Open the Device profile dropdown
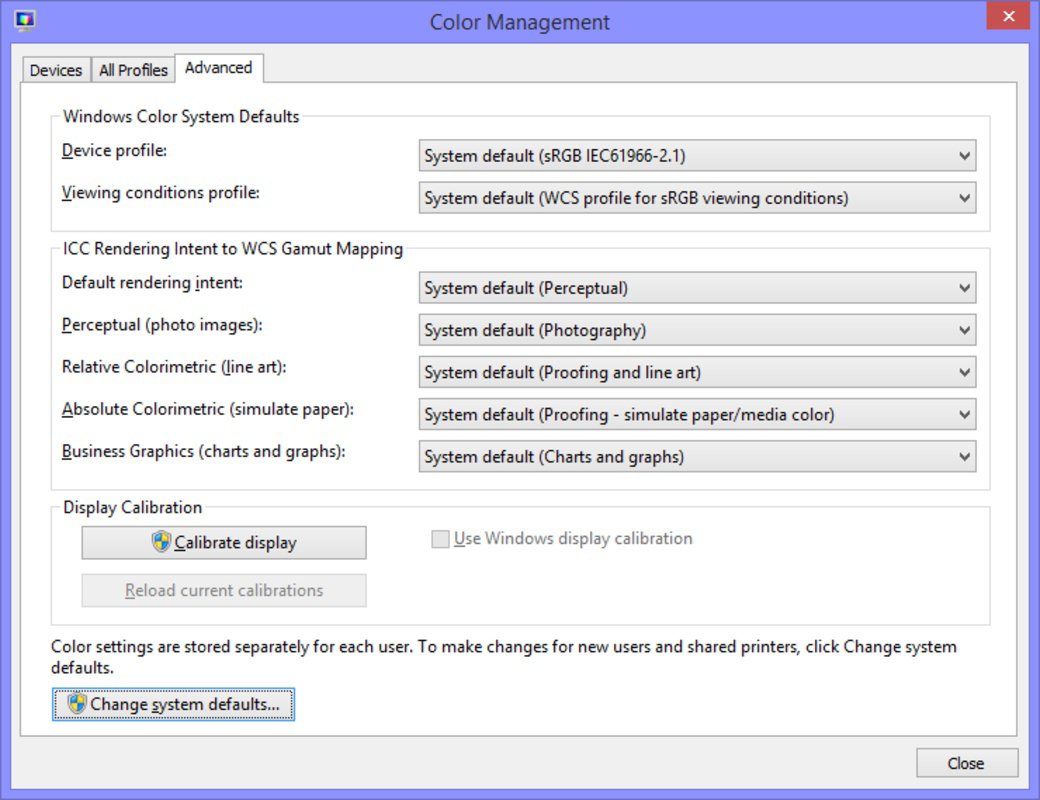 click(x=695, y=156)
